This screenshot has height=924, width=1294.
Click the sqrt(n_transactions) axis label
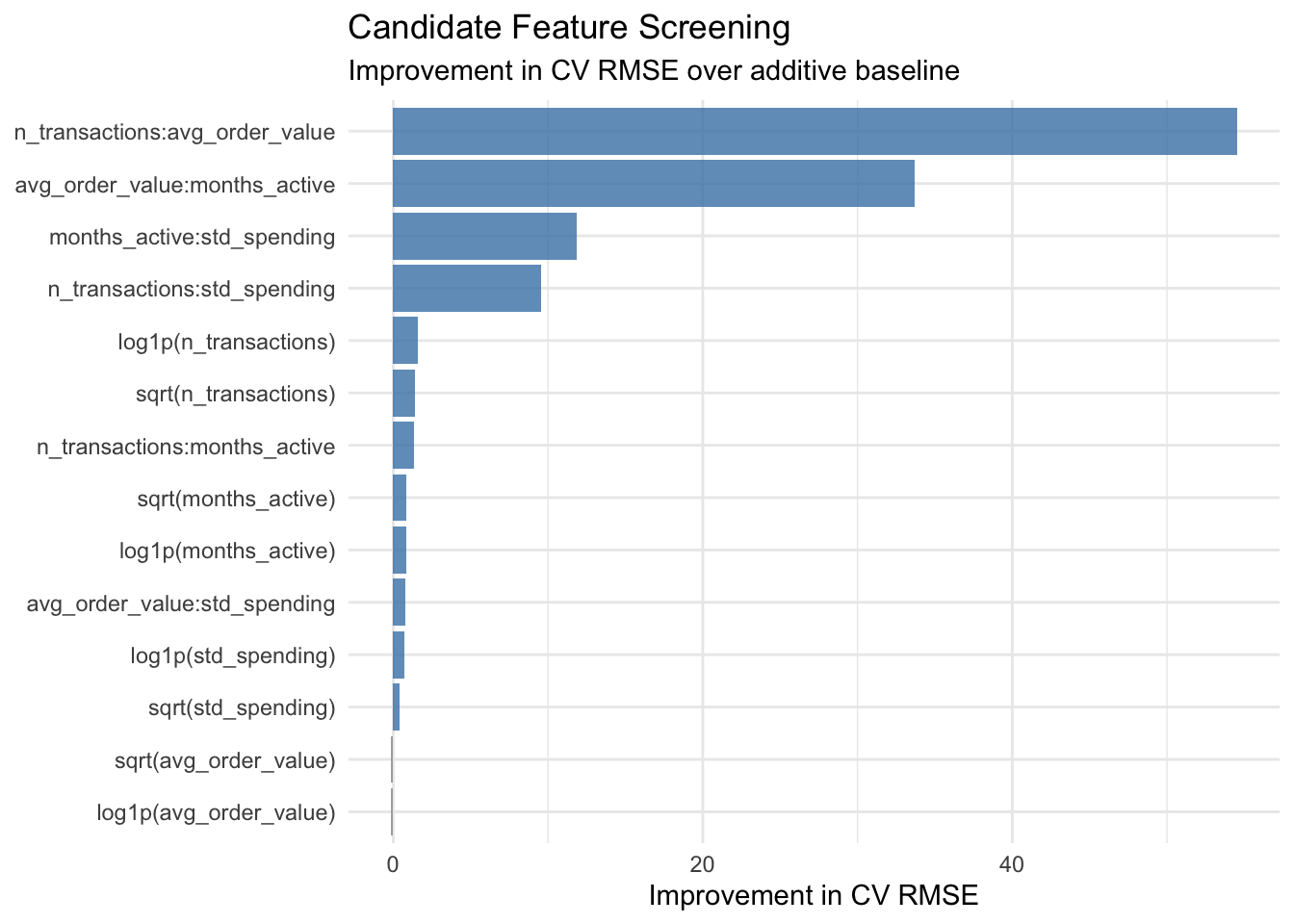coord(236,394)
